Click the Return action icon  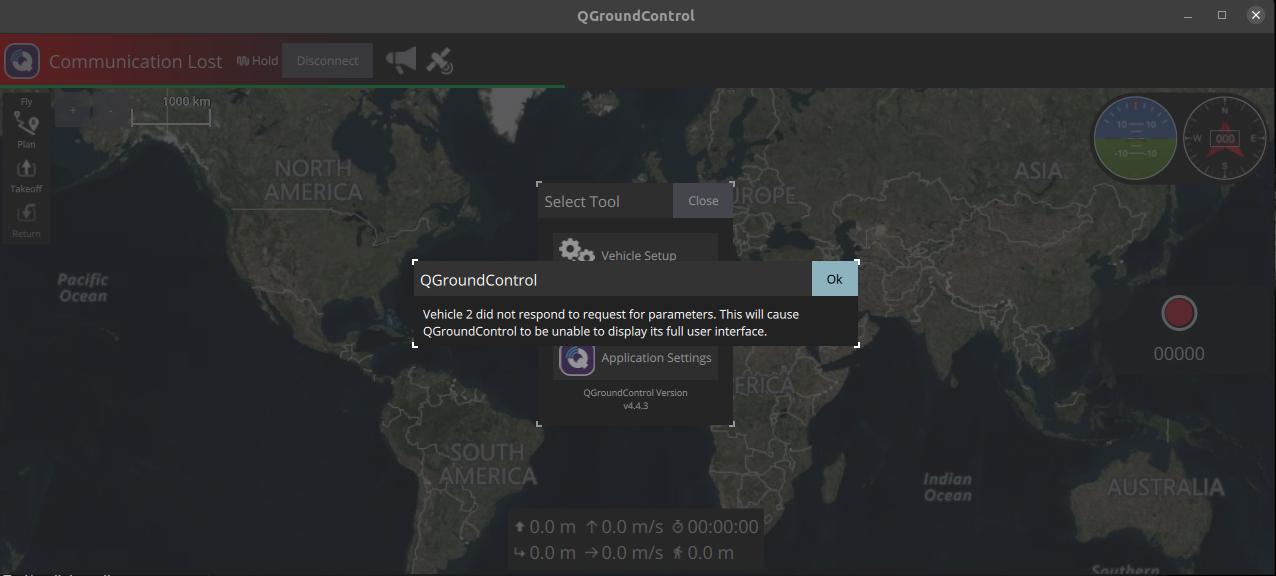pos(26,212)
